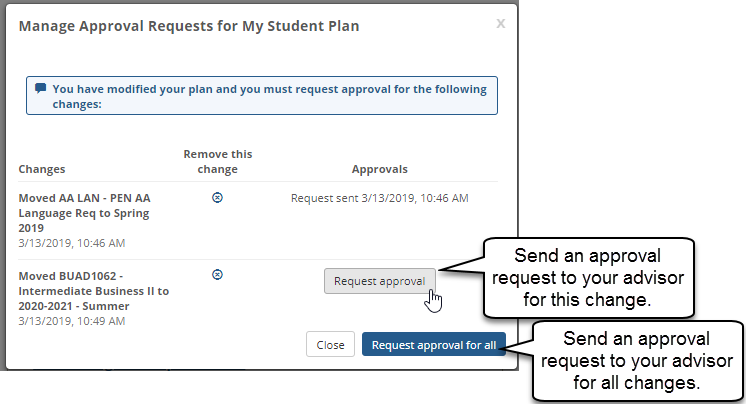
Task: Dismiss the dialog using the X icon
Action: coord(501,24)
